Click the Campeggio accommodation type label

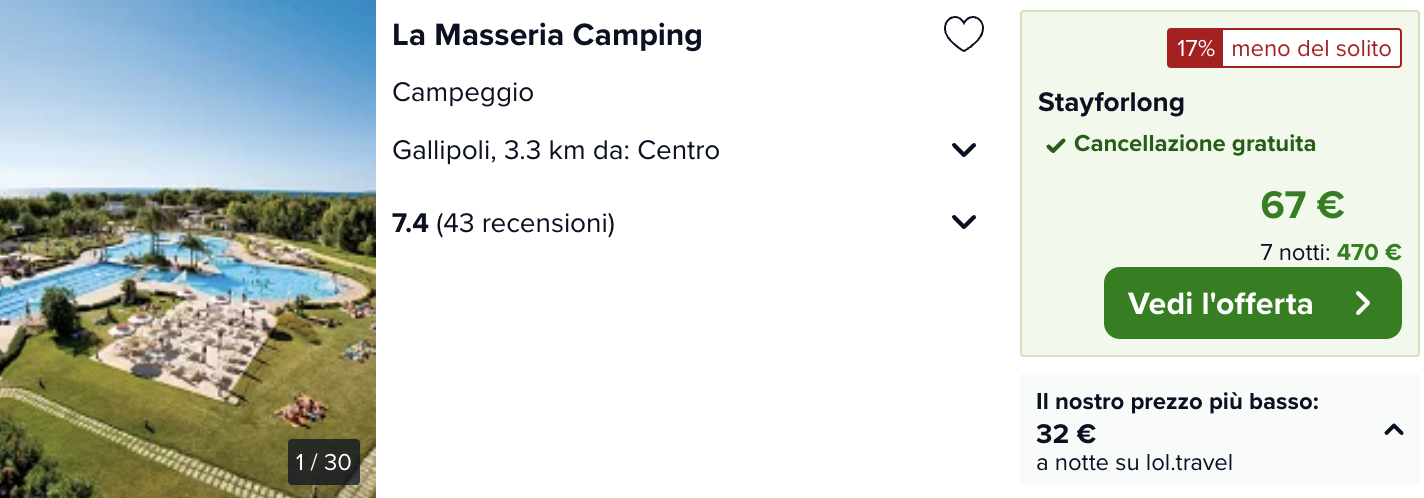click(463, 93)
